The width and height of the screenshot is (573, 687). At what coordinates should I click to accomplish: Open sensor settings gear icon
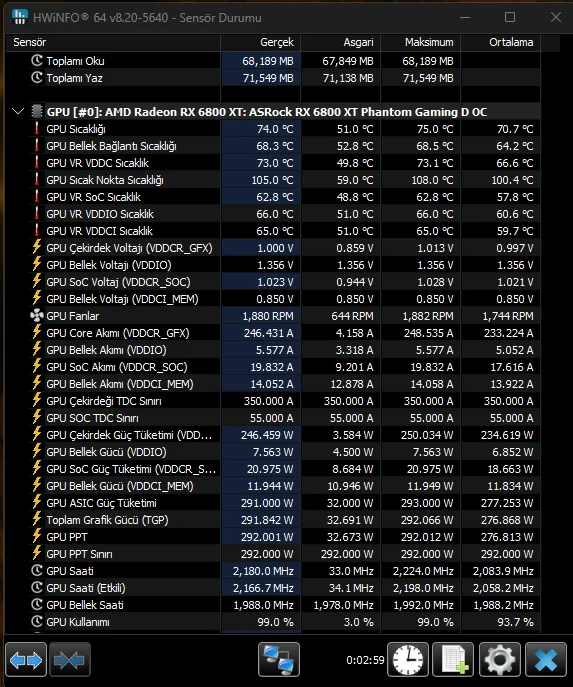click(500, 659)
